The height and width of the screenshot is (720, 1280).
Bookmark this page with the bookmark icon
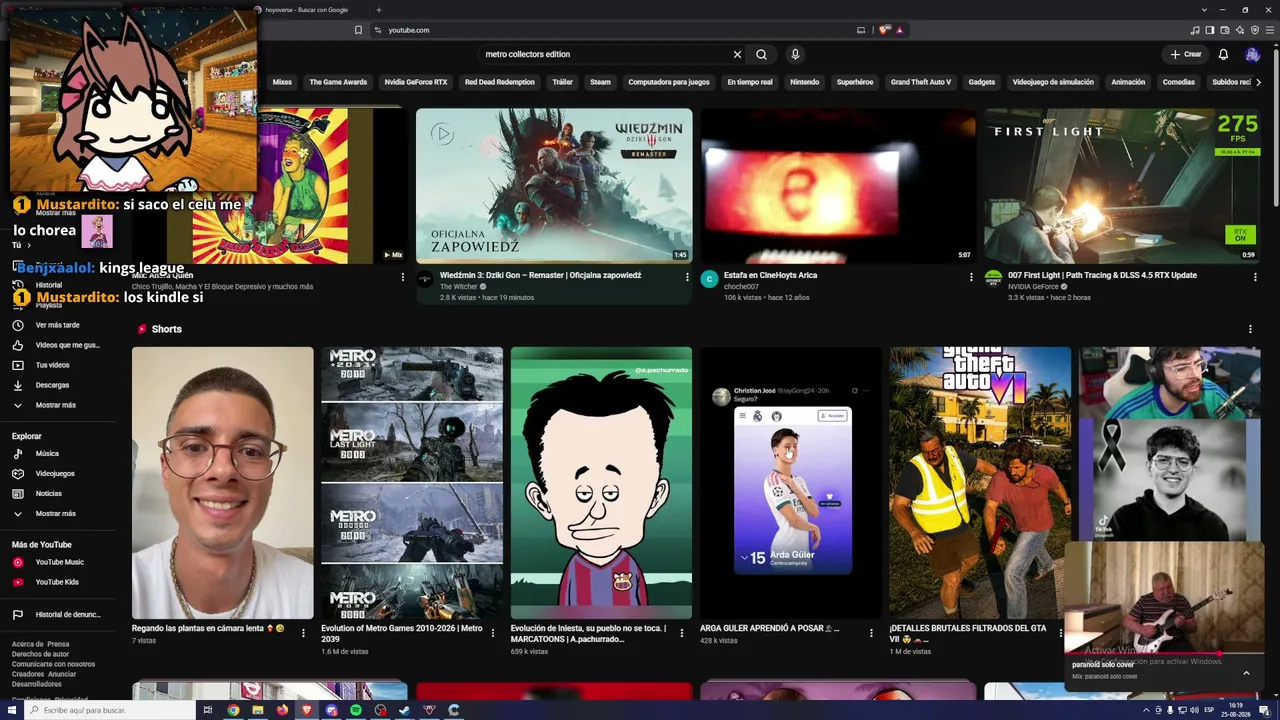pos(358,30)
